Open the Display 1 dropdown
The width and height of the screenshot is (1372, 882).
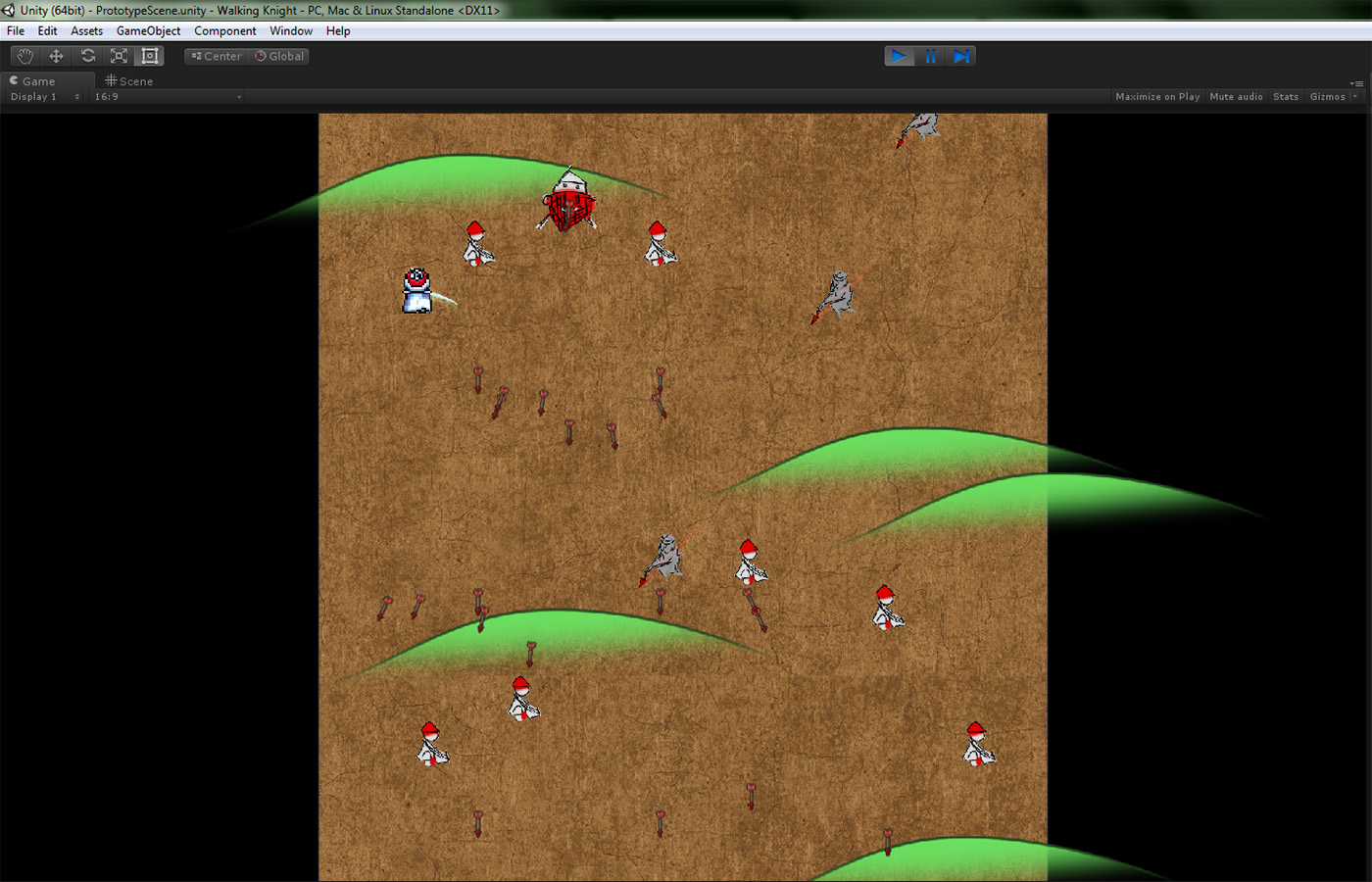pyautogui.click(x=44, y=97)
